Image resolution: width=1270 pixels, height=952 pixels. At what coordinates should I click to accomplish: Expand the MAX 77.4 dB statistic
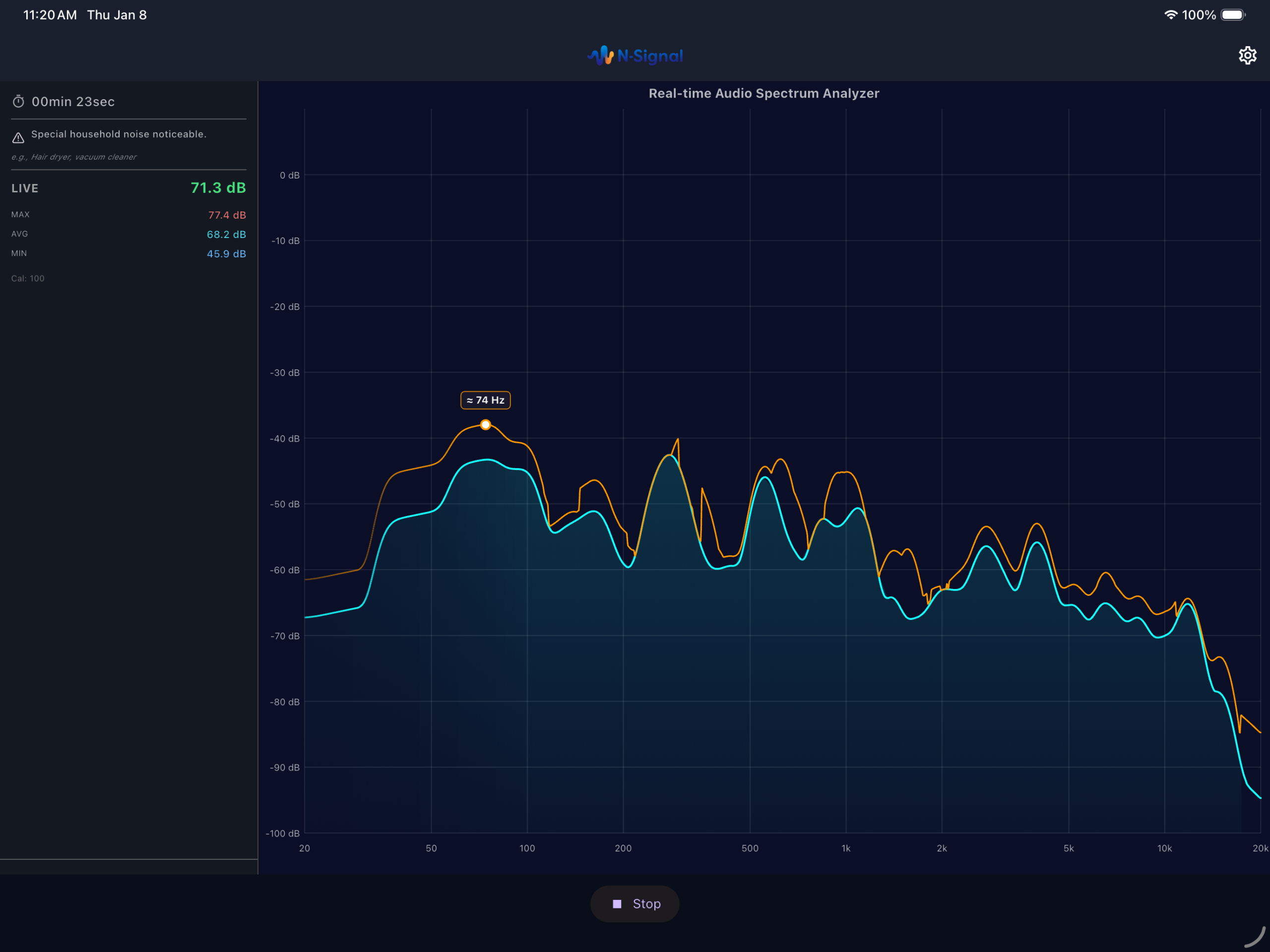pos(226,215)
